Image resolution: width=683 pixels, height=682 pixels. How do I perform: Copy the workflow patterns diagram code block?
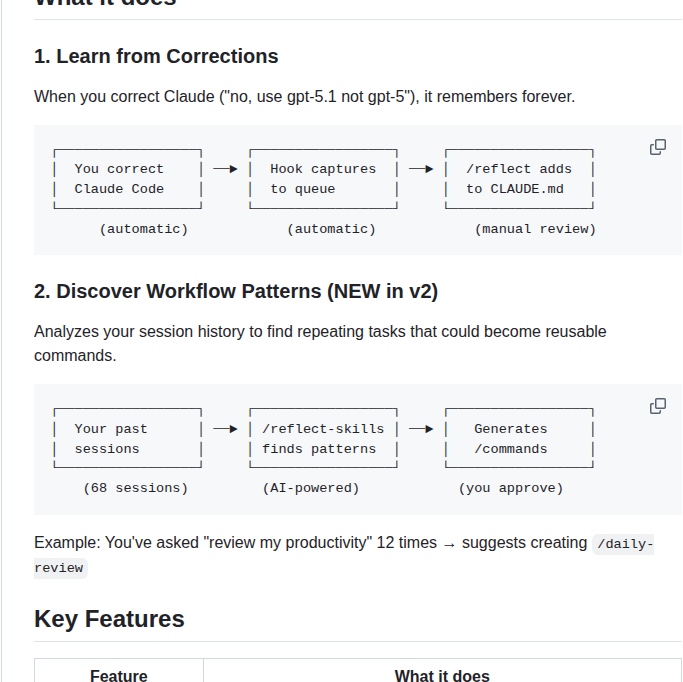tap(658, 406)
